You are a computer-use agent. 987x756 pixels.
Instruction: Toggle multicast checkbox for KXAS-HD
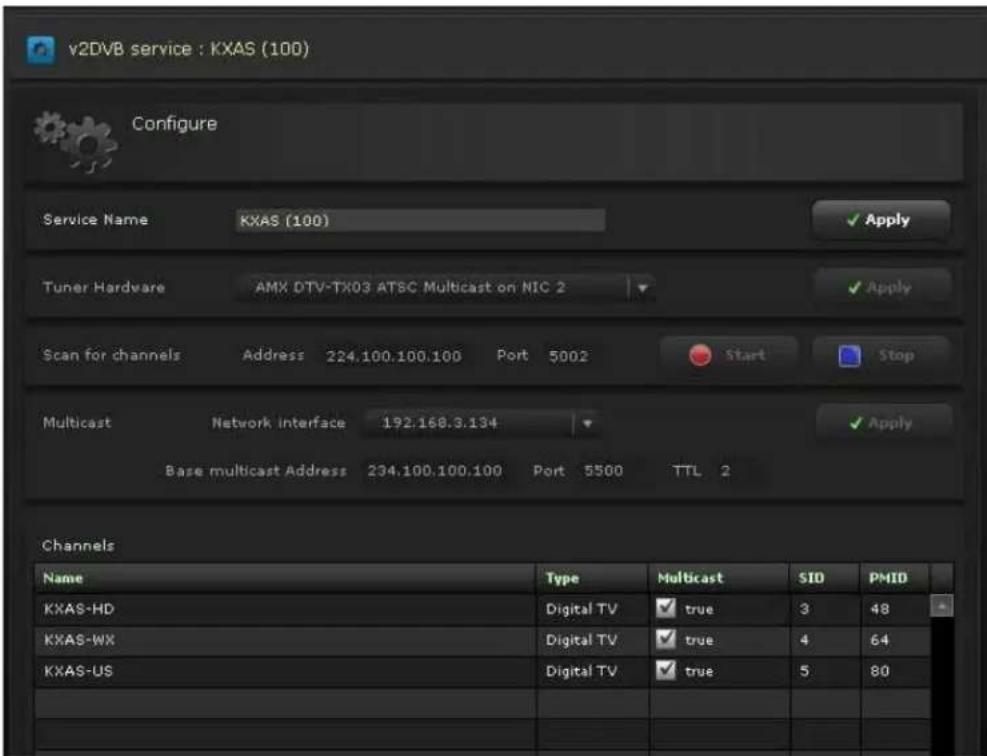tap(665, 608)
